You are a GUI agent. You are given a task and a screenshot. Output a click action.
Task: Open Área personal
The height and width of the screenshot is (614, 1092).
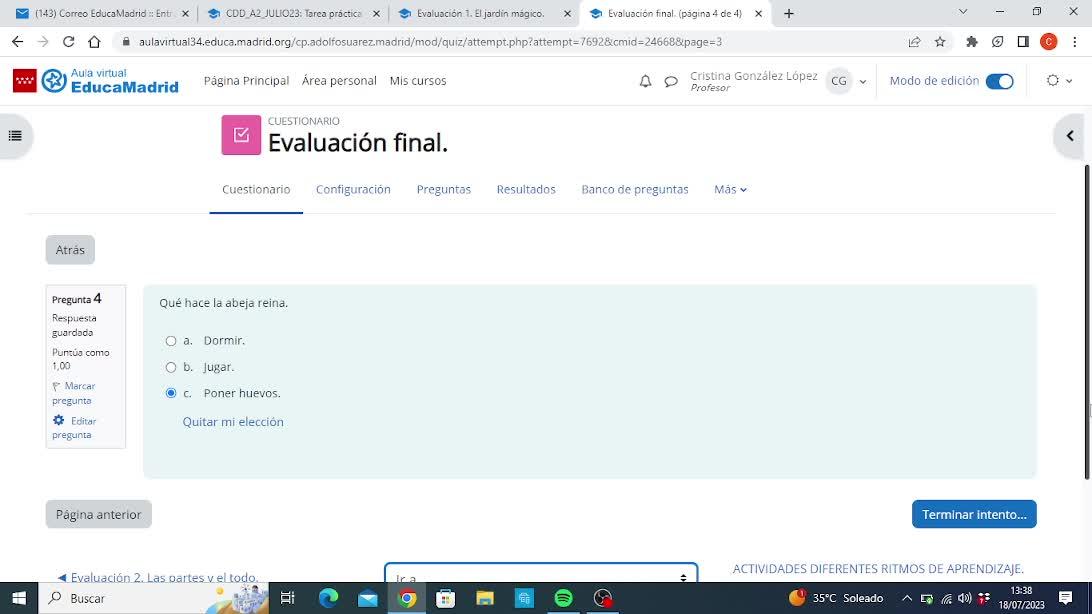pos(339,81)
